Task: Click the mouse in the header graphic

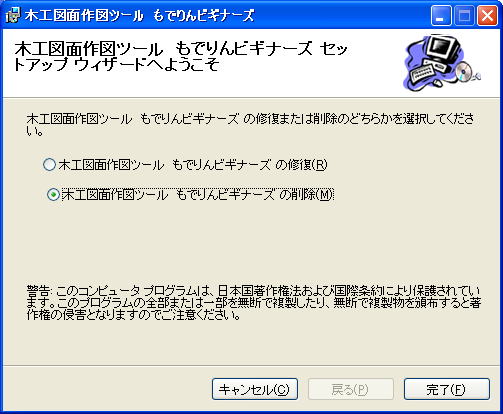Action: click(439, 82)
